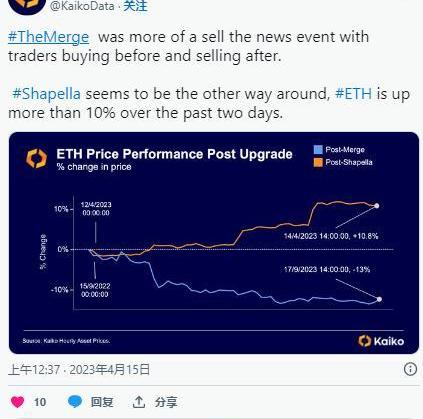Open the ETH price chart image
423x419 pixels.
(x=214, y=243)
